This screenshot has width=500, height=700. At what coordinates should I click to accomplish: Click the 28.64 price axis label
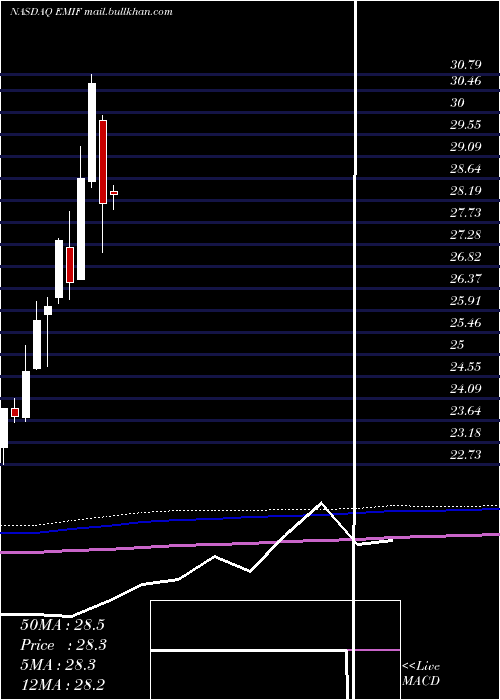click(x=466, y=169)
